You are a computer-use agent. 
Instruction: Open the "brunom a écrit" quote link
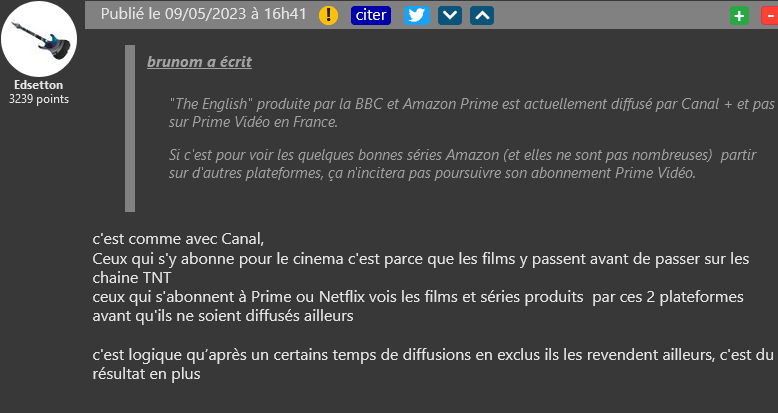[x=199, y=62]
